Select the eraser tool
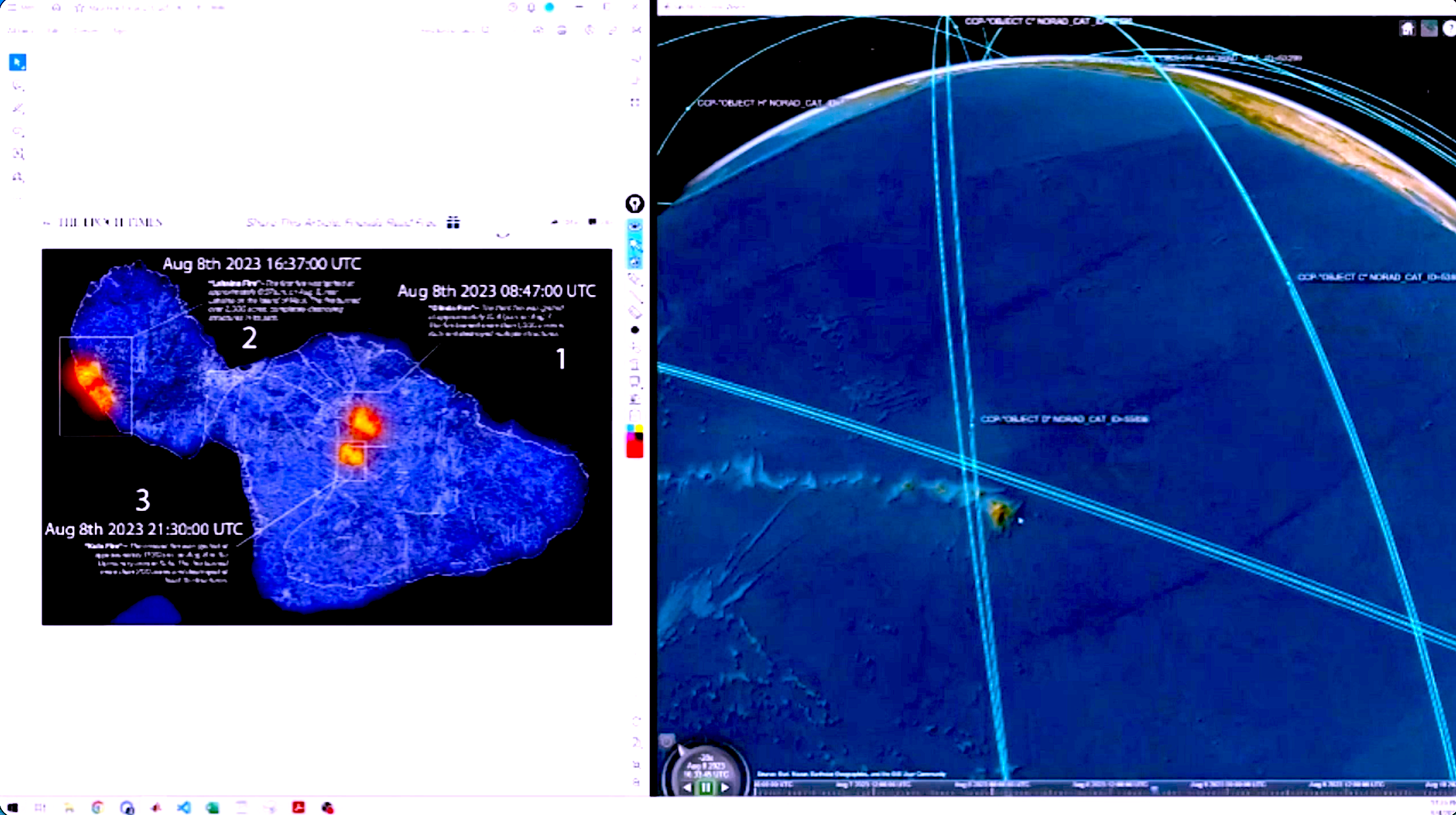 pos(634,312)
